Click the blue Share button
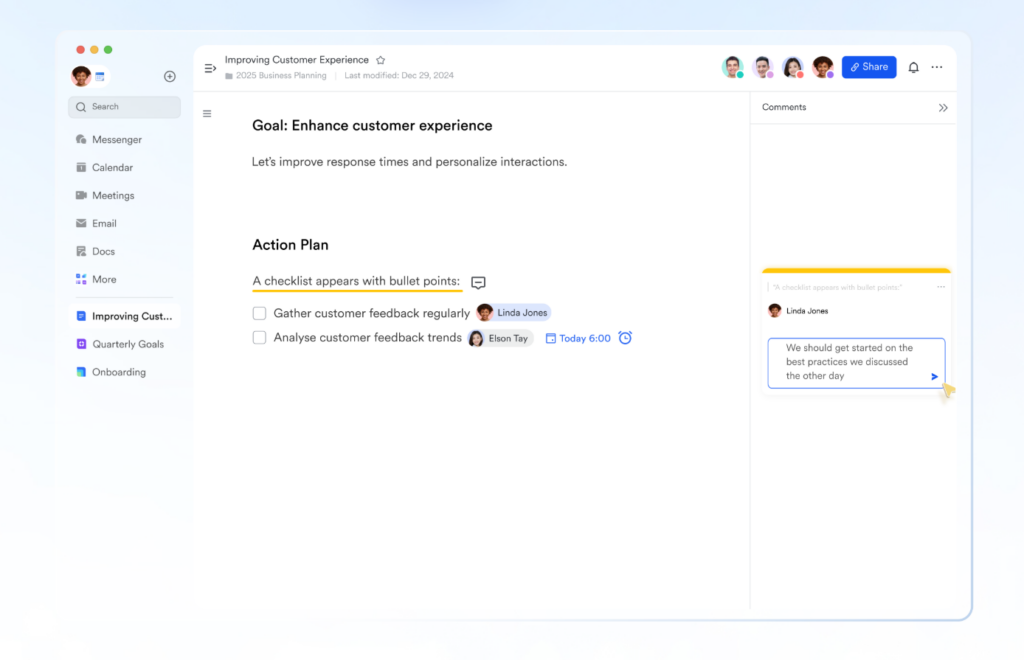The width and height of the screenshot is (1024, 660). click(867, 67)
